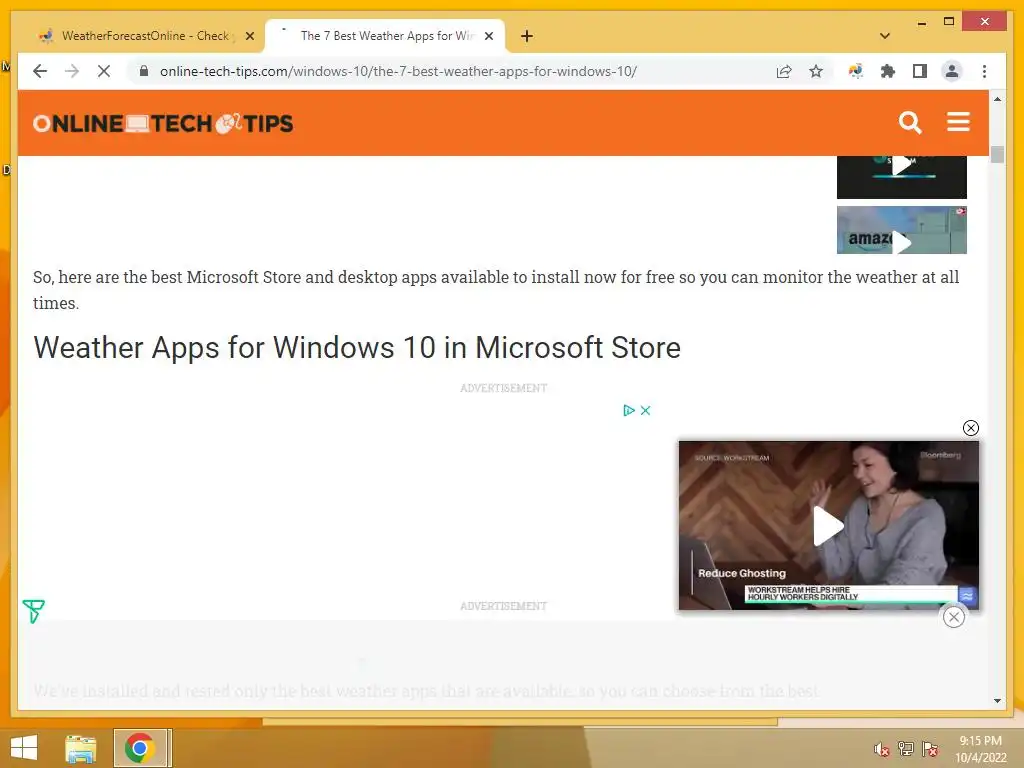Open the AdChoices triangle icon
Image resolution: width=1024 pixels, height=768 pixels.
pyautogui.click(x=628, y=410)
